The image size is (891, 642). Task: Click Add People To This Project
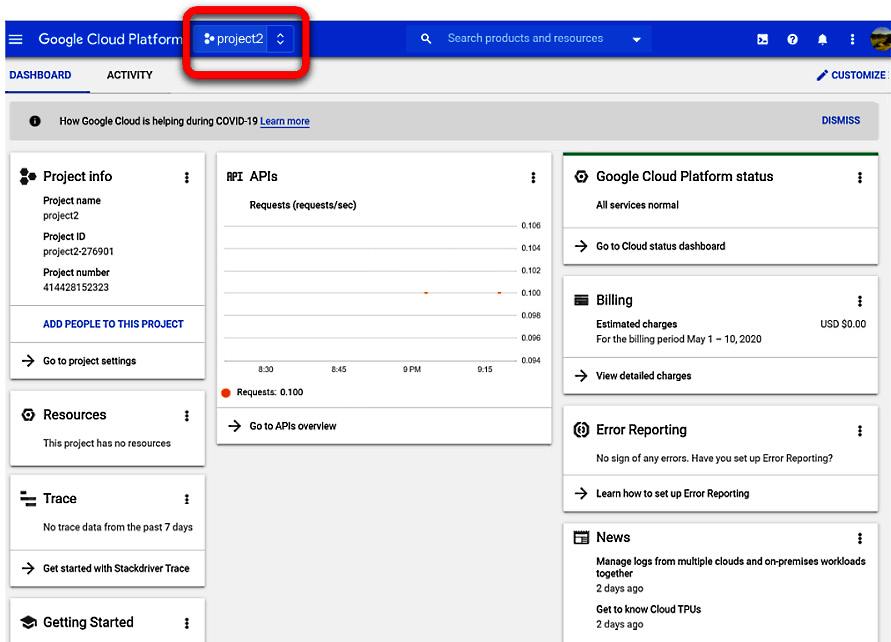pyautogui.click(x=113, y=324)
